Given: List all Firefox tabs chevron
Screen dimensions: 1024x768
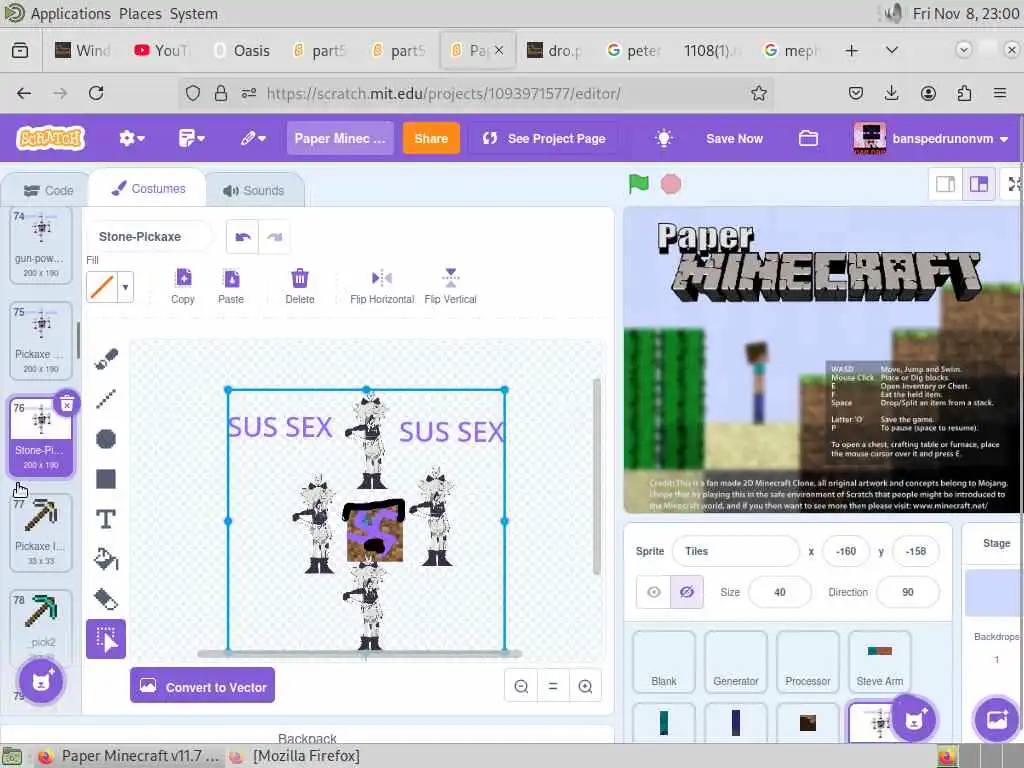Looking at the screenshot, I should pos(891,50).
